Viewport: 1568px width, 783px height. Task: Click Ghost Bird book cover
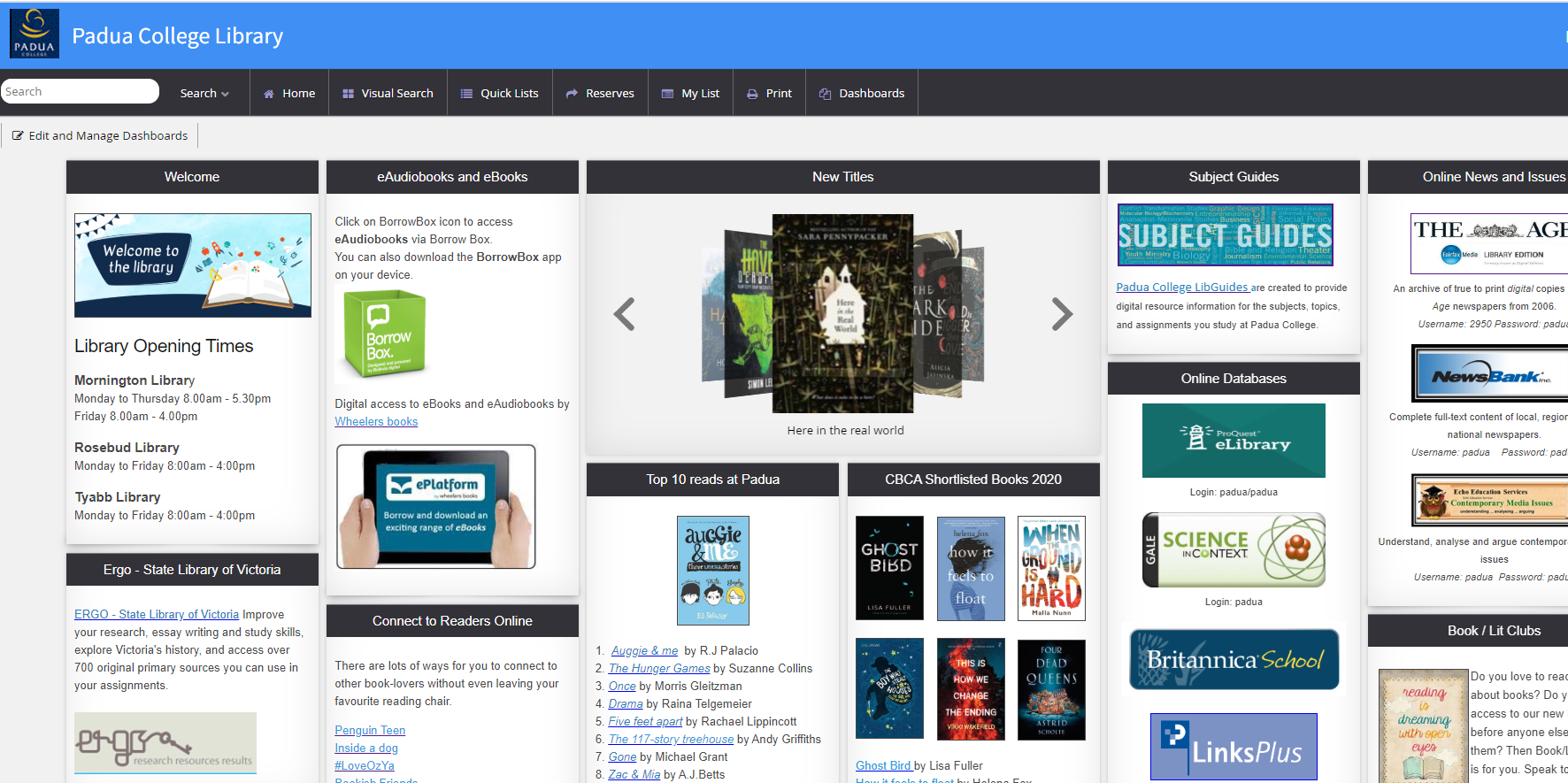point(889,568)
